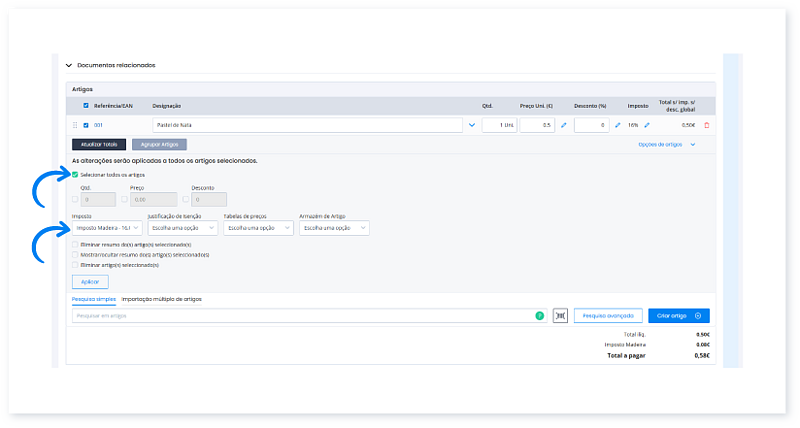The height and width of the screenshot is (428, 800).
Task: Open the Justificação de isenção dropdown
Action: coord(181,228)
